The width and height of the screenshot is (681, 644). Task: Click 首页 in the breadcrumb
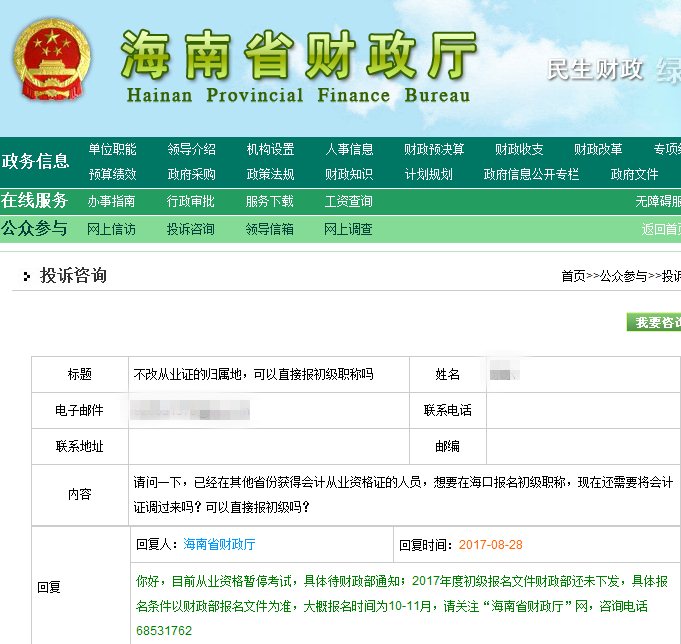click(x=572, y=276)
